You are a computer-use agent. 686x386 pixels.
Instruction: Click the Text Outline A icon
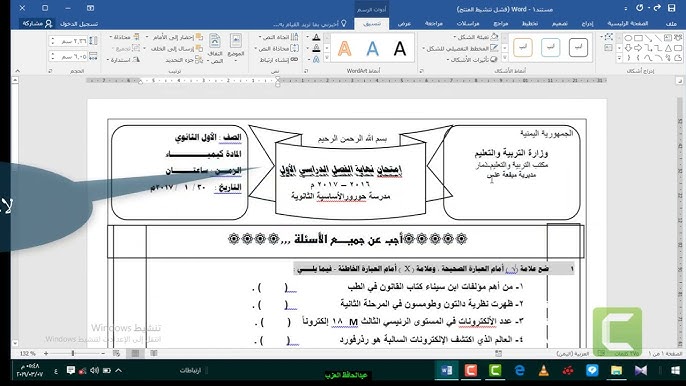click(316, 48)
